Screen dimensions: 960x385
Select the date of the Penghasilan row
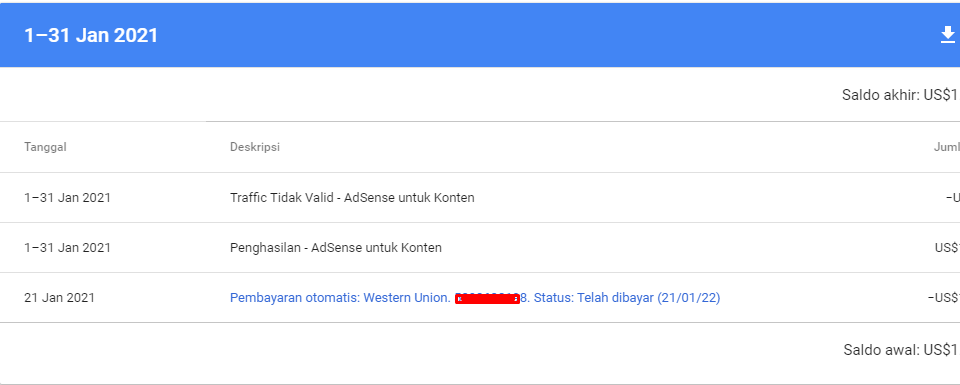[67, 248]
